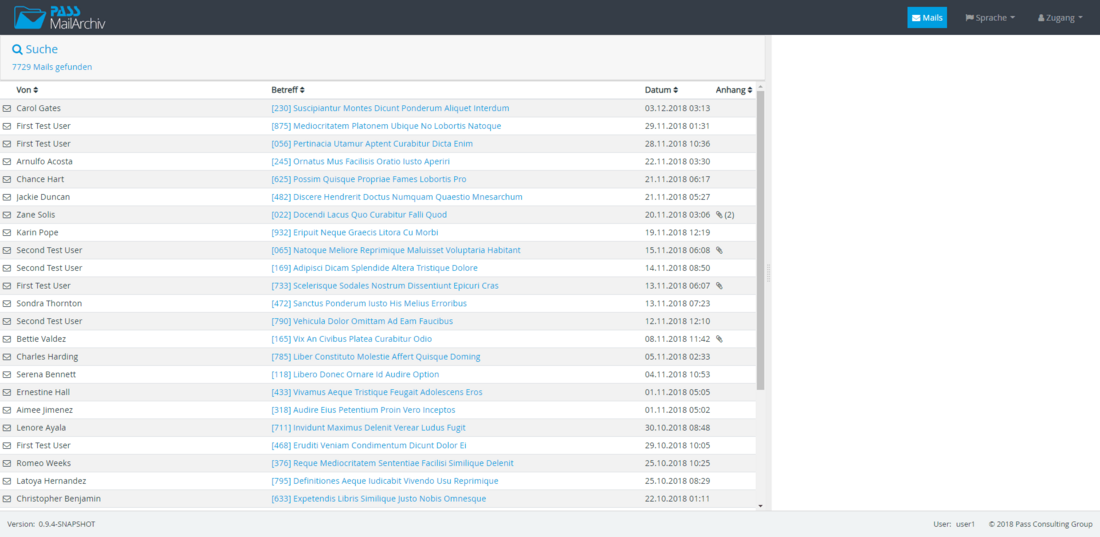Viewport: 1100px width, 537px height.
Task: Expand the Zugang account menu
Action: coord(1059,17)
